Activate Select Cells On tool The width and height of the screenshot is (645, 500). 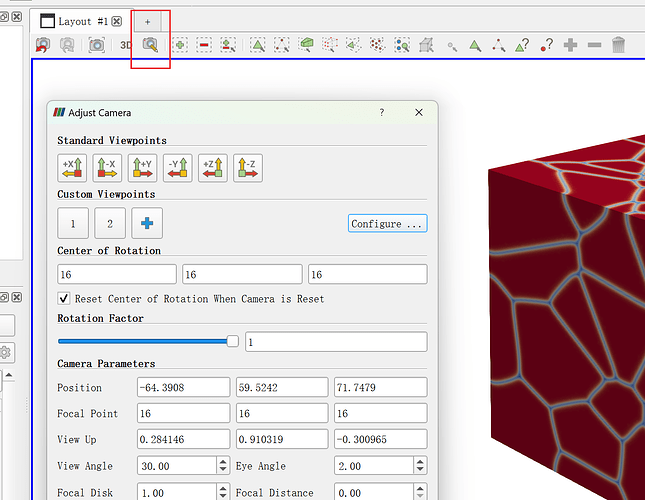point(258,45)
